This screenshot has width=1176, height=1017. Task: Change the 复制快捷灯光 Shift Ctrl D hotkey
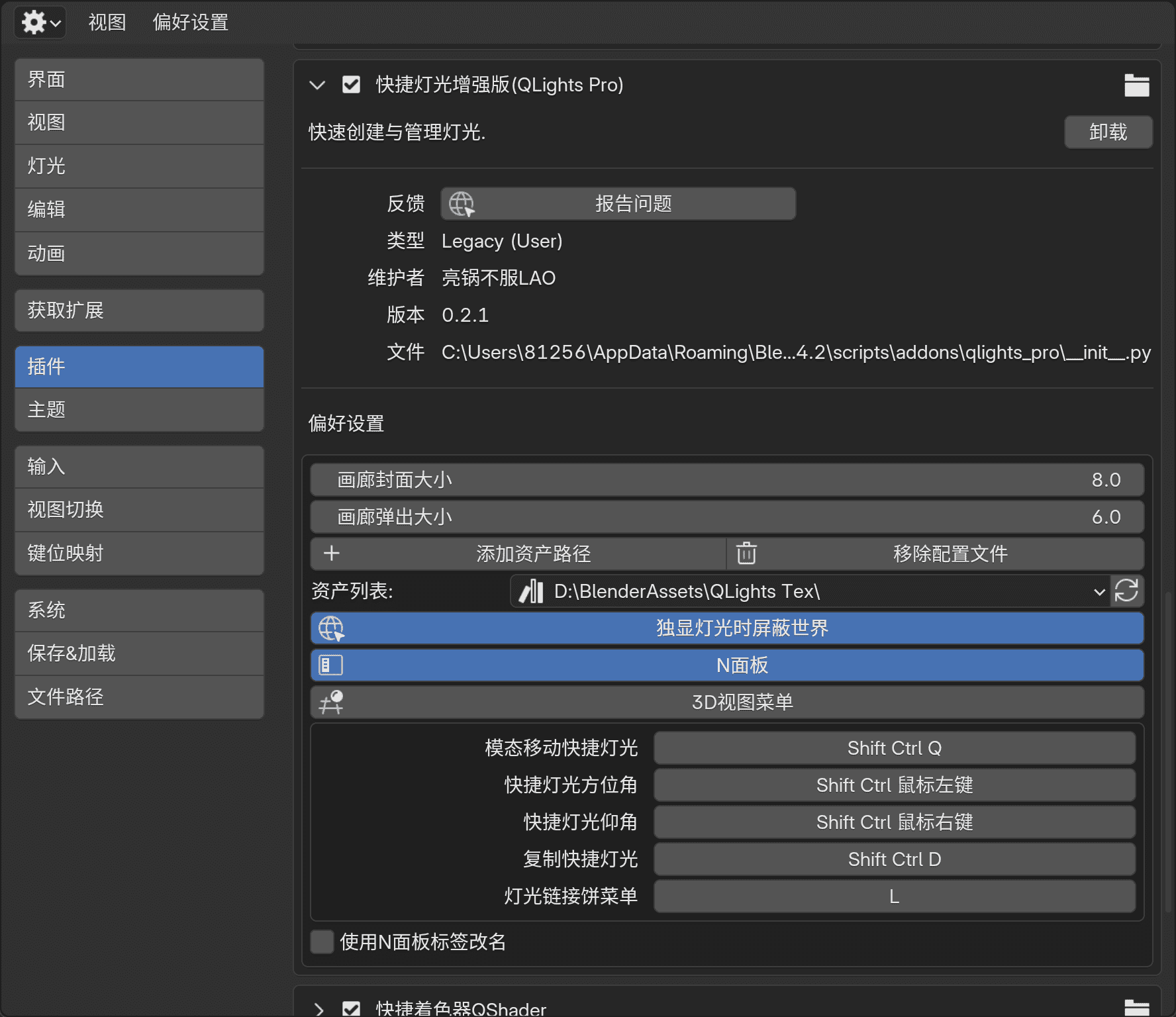pyautogui.click(x=895, y=859)
